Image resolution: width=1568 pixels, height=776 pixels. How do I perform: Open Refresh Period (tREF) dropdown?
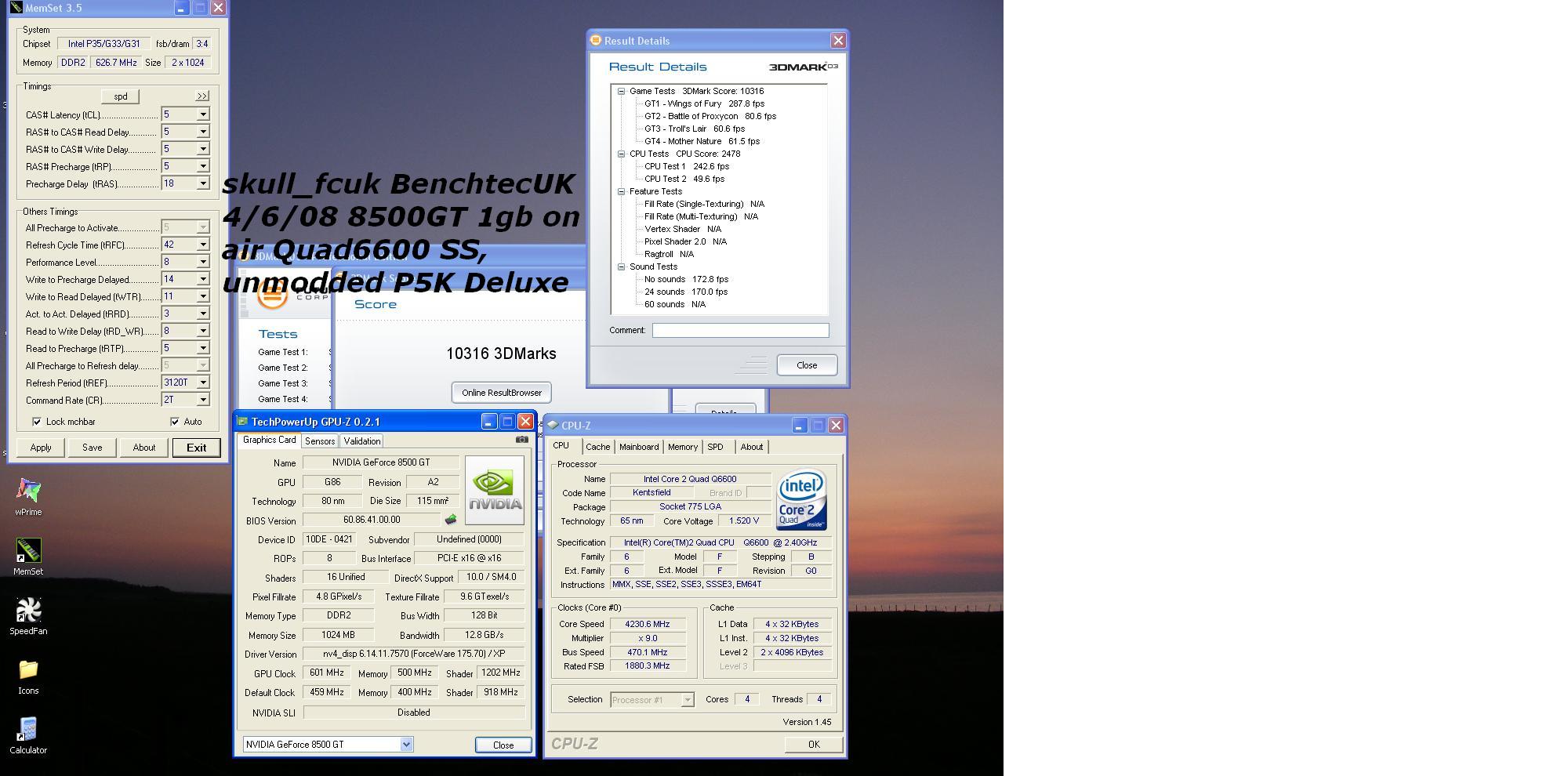point(202,383)
